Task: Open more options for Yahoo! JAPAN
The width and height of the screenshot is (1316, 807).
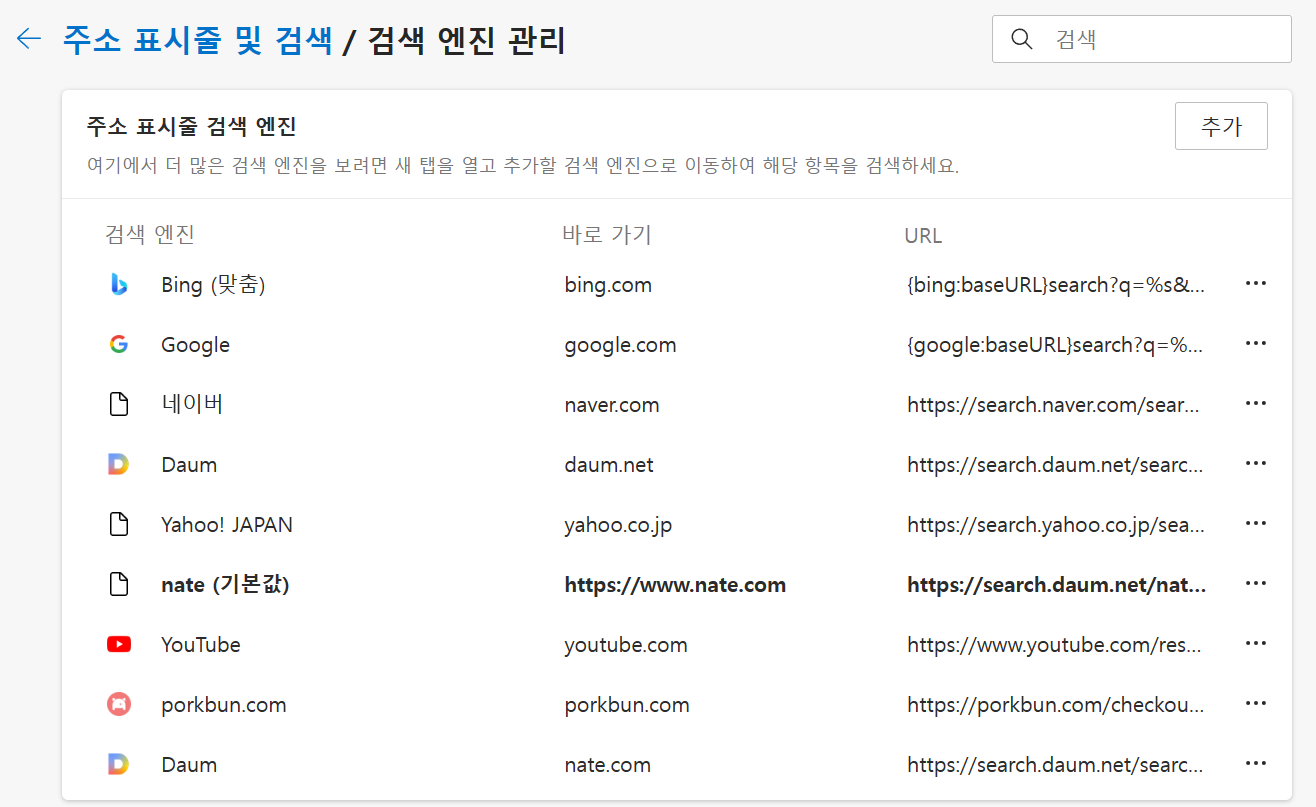Action: (1256, 524)
